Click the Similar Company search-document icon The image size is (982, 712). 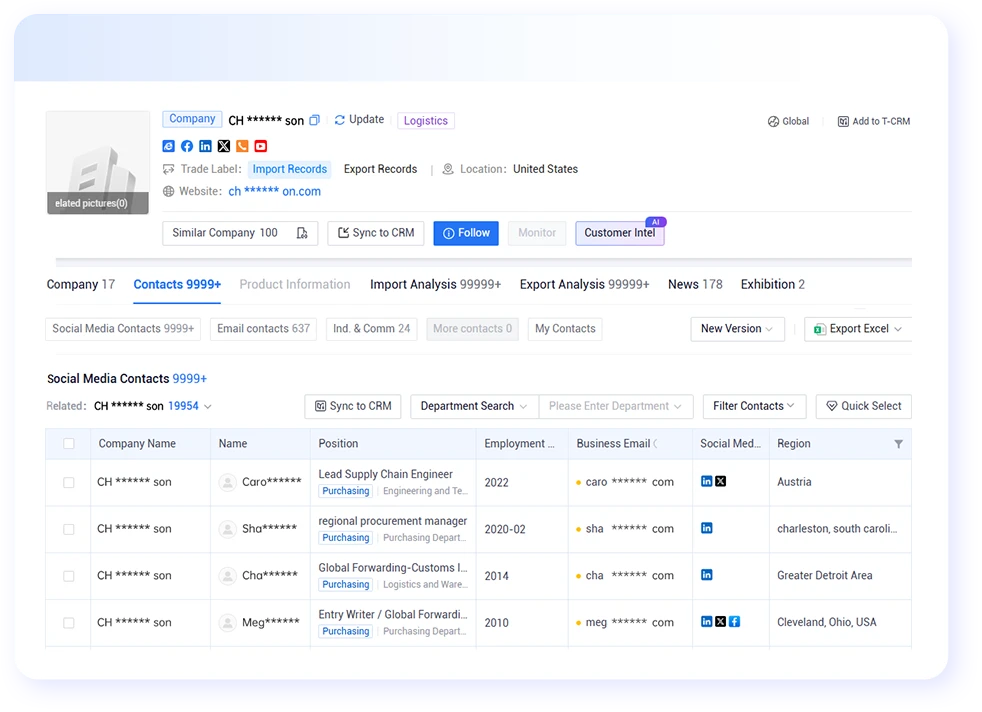tap(302, 233)
